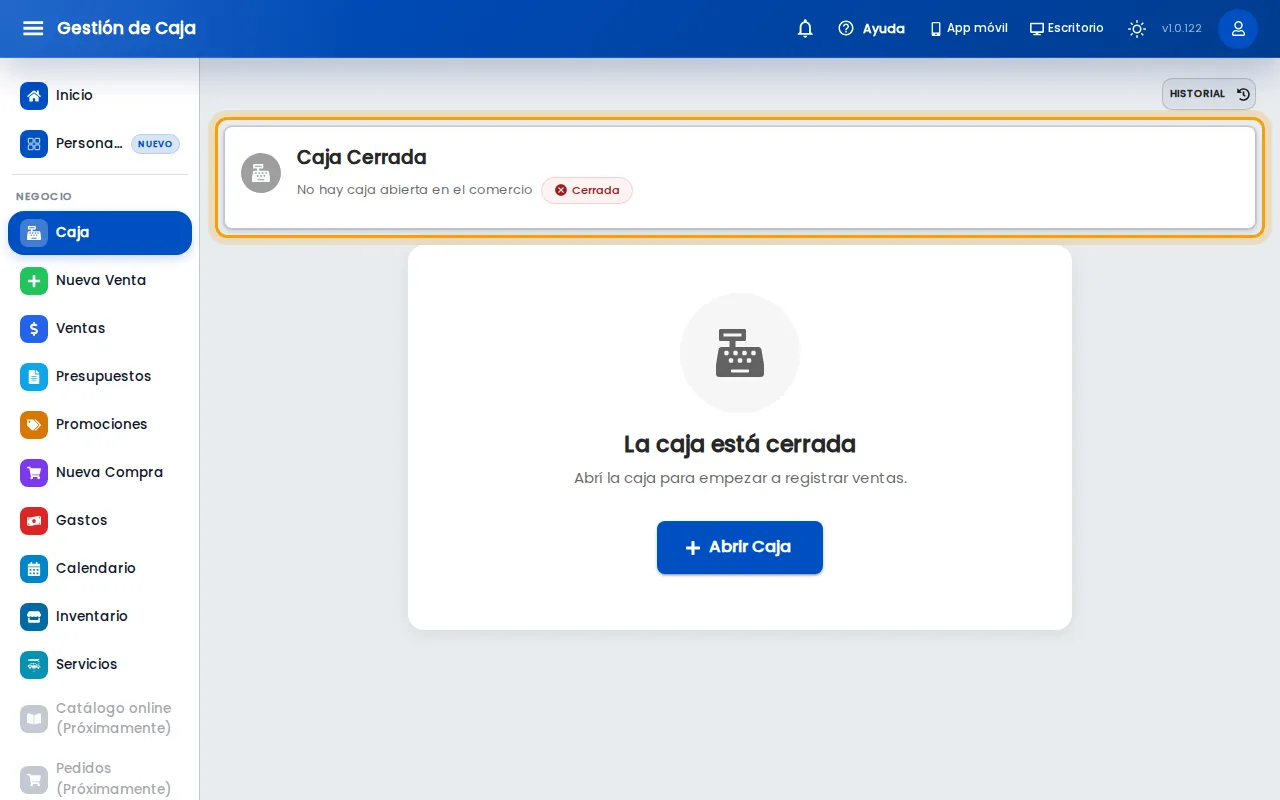Click the Gestión de Caja title
Image resolution: width=1280 pixels, height=800 pixels.
tap(126, 28)
